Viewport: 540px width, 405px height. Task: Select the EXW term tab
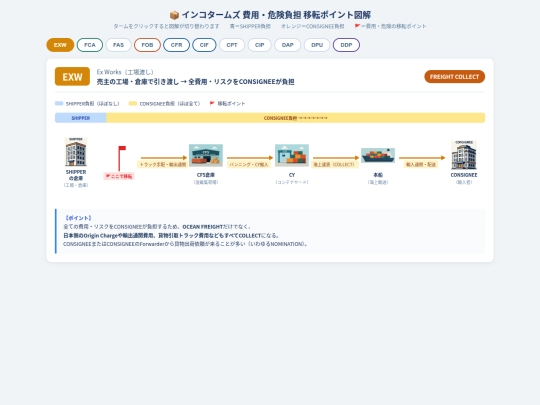tap(60, 45)
